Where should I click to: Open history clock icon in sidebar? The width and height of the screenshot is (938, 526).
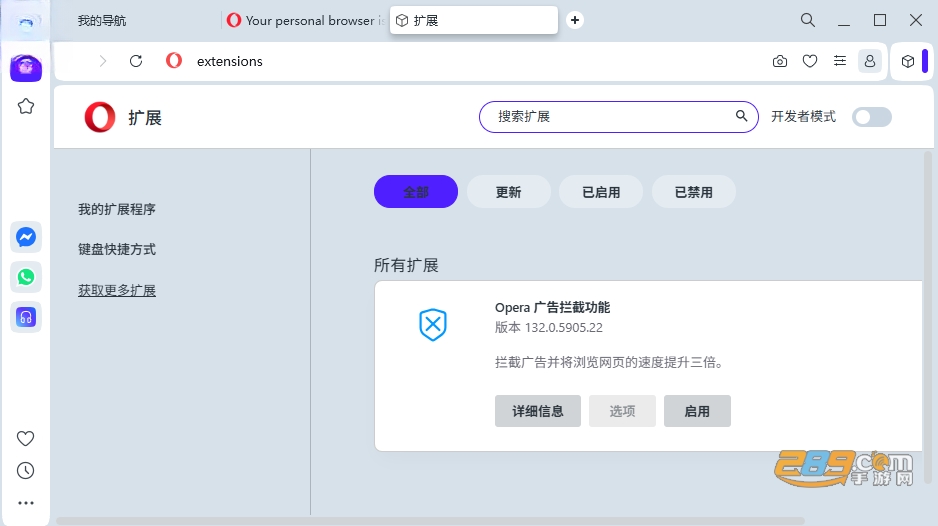point(26,471)
